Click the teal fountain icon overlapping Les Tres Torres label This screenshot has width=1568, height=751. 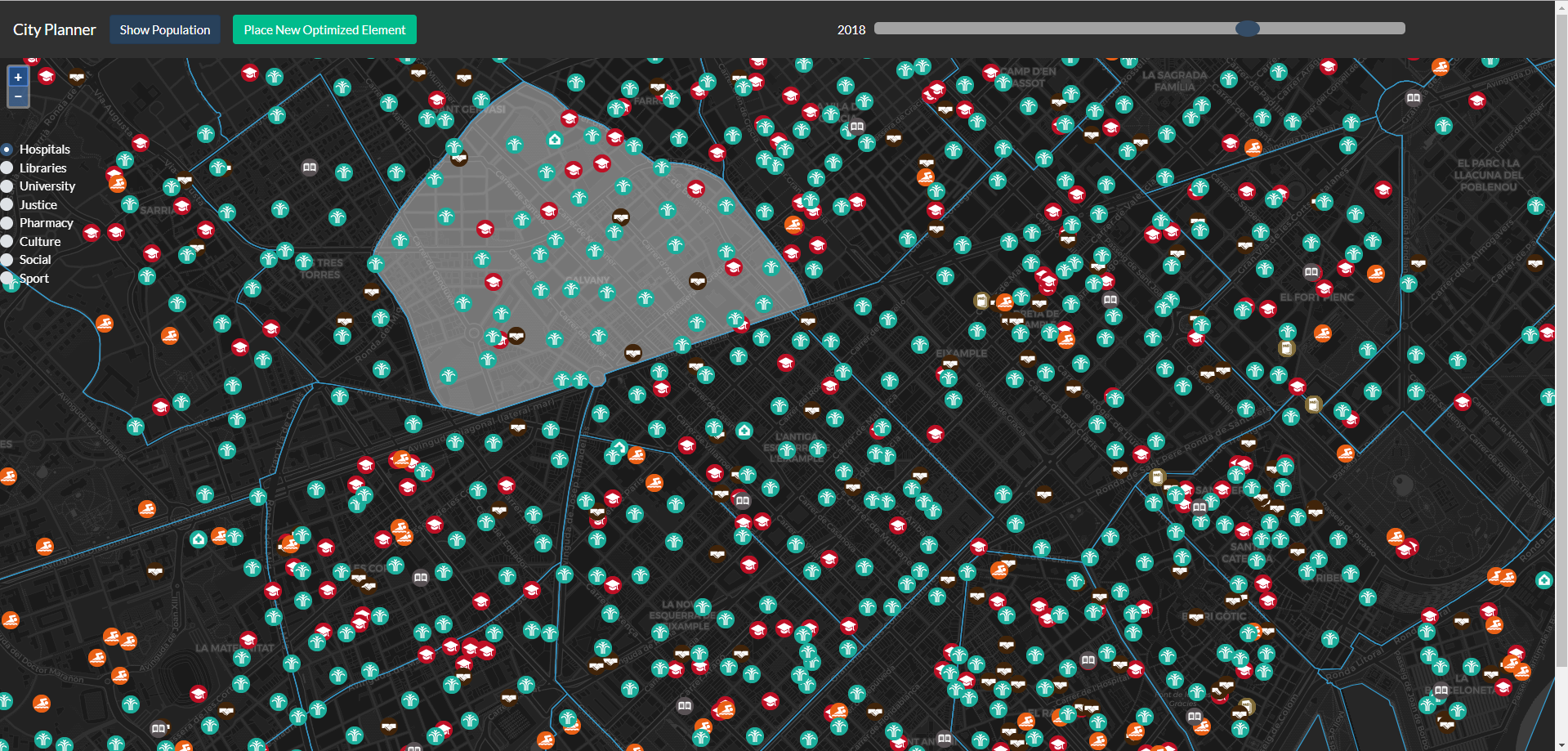click(x=304, y=262)
